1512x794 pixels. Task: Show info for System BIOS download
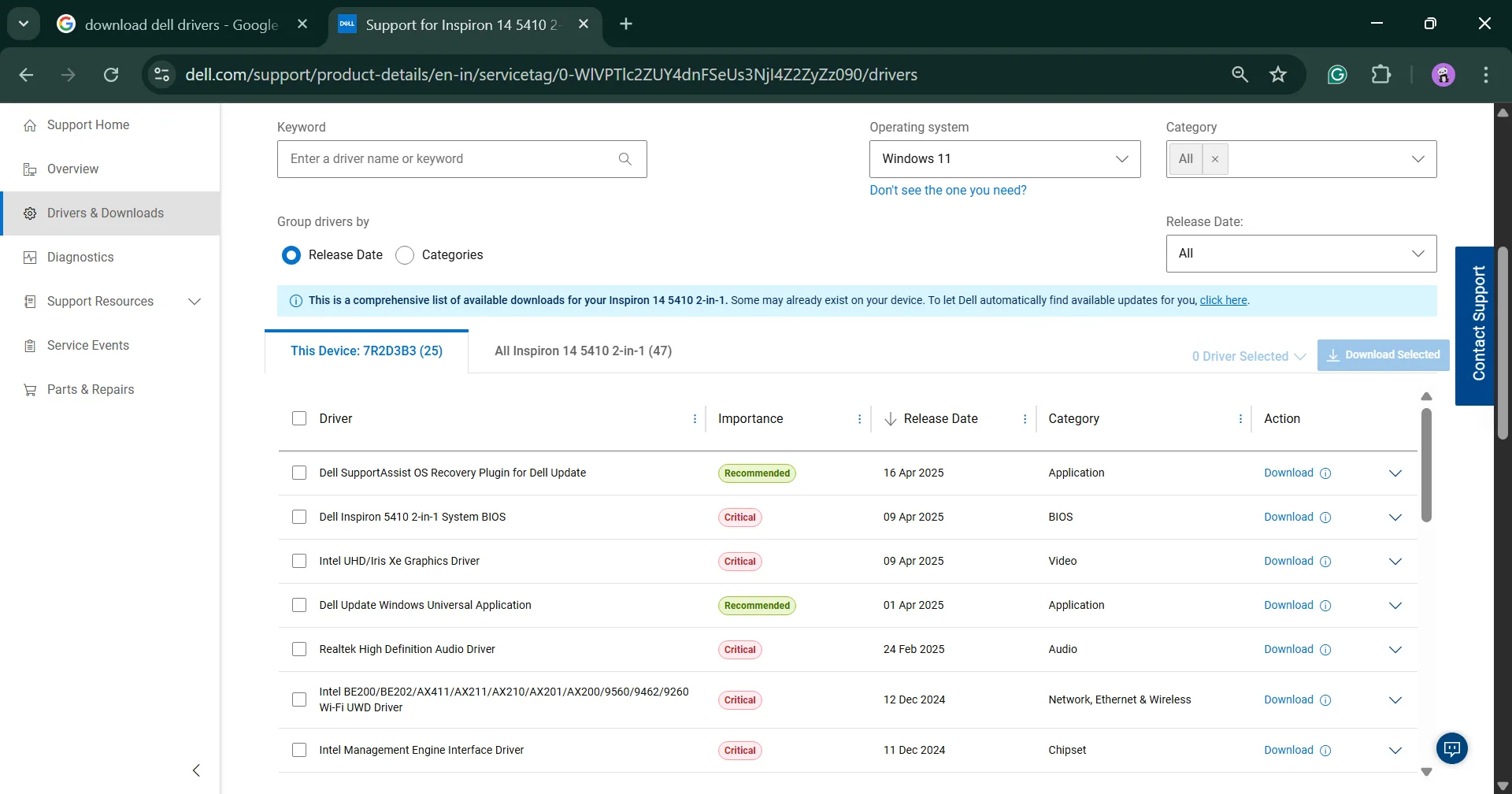pos(1325,518)
